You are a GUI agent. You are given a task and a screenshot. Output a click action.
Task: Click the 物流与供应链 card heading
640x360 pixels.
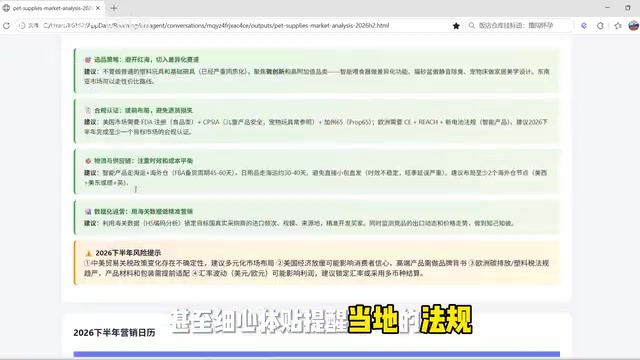[x=143, y=161]
